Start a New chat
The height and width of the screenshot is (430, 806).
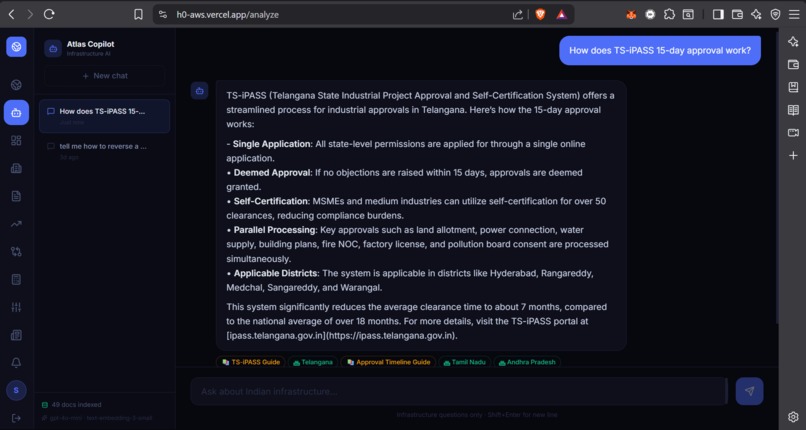(104, 76)
